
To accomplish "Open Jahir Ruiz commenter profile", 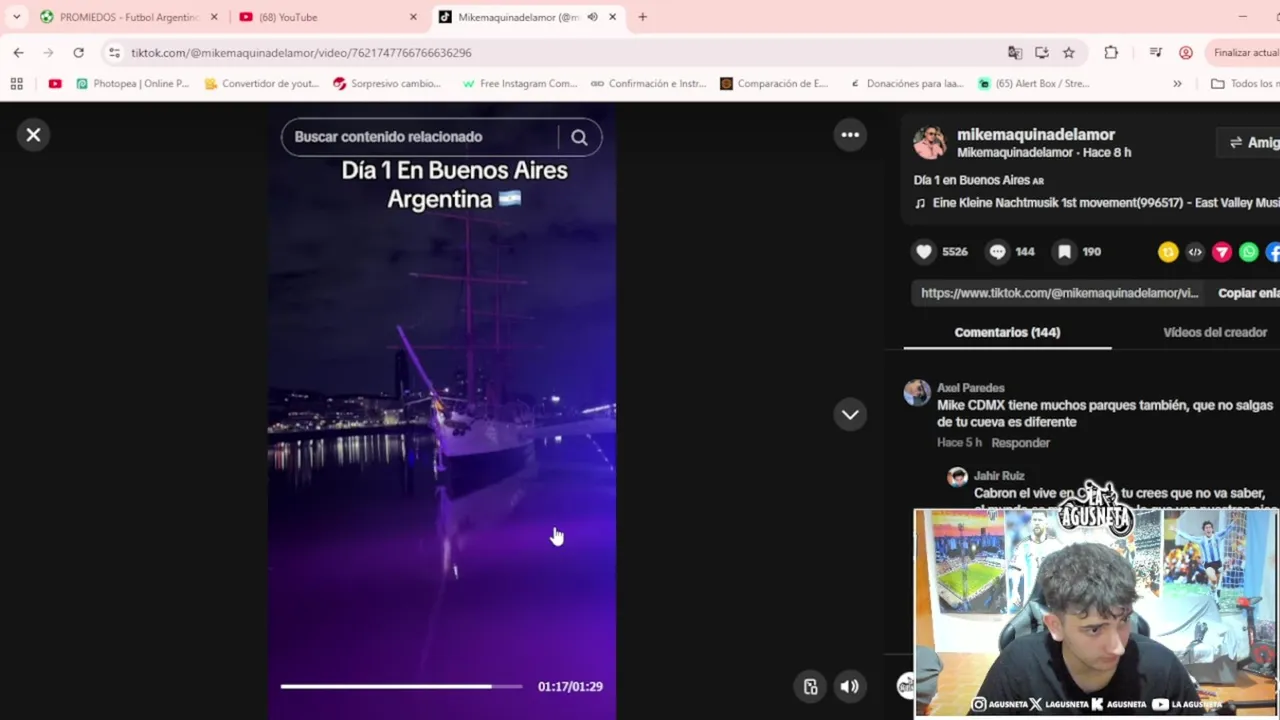I will tap(999, 476).
